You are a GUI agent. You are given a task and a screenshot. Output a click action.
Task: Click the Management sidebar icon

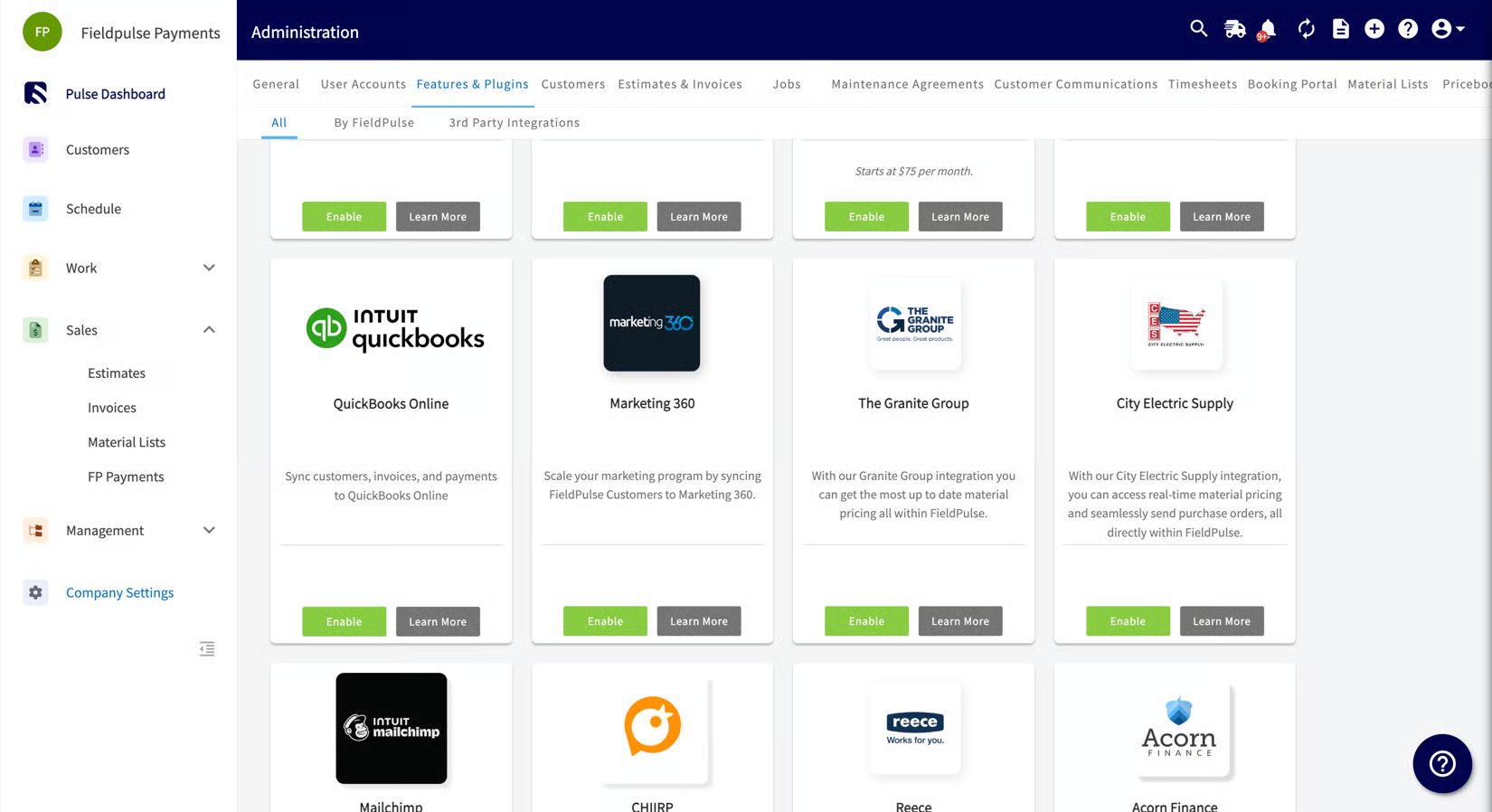tap(35, 530)
